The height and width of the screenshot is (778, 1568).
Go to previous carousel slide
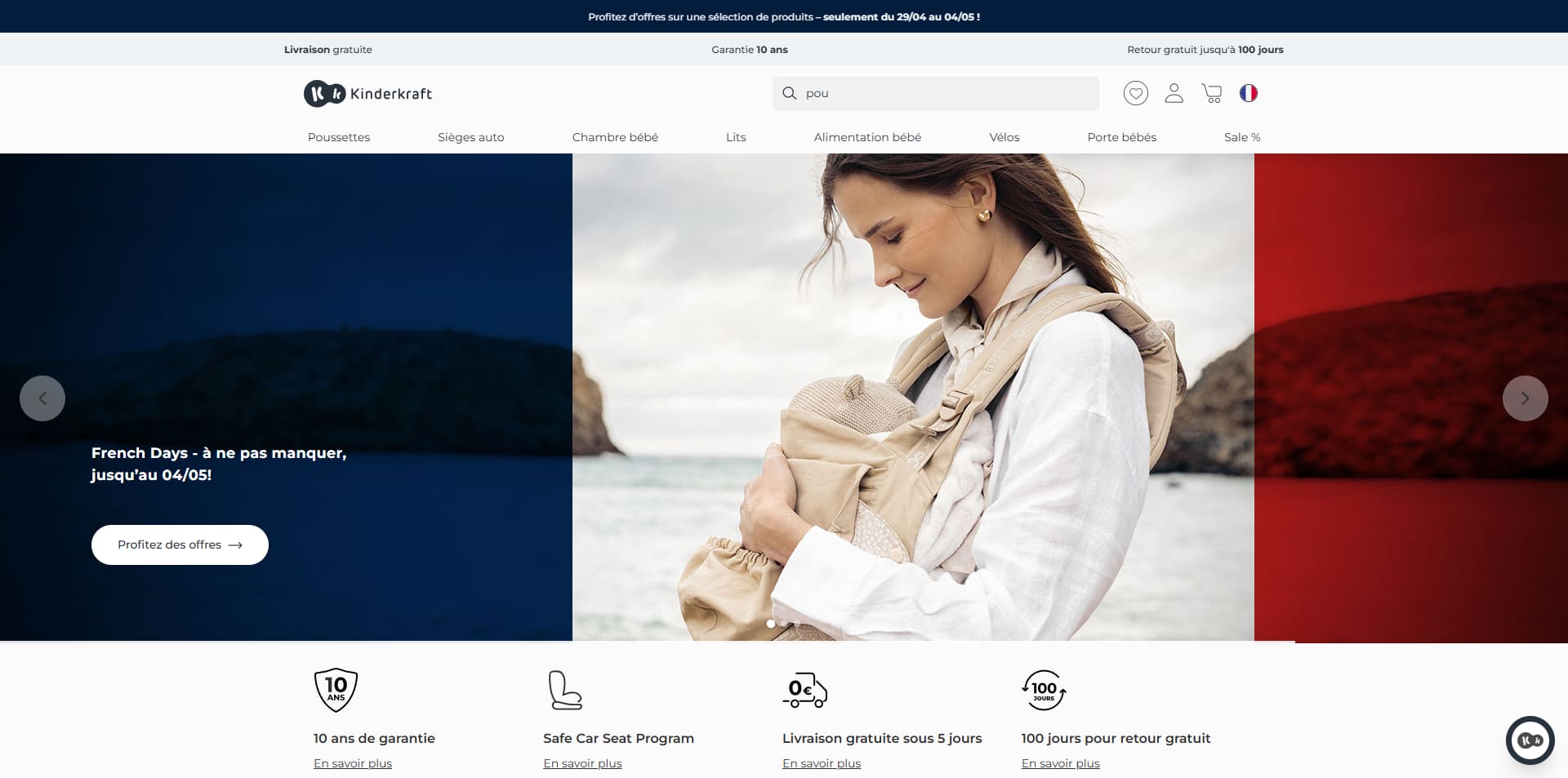(x=42, y=398)
